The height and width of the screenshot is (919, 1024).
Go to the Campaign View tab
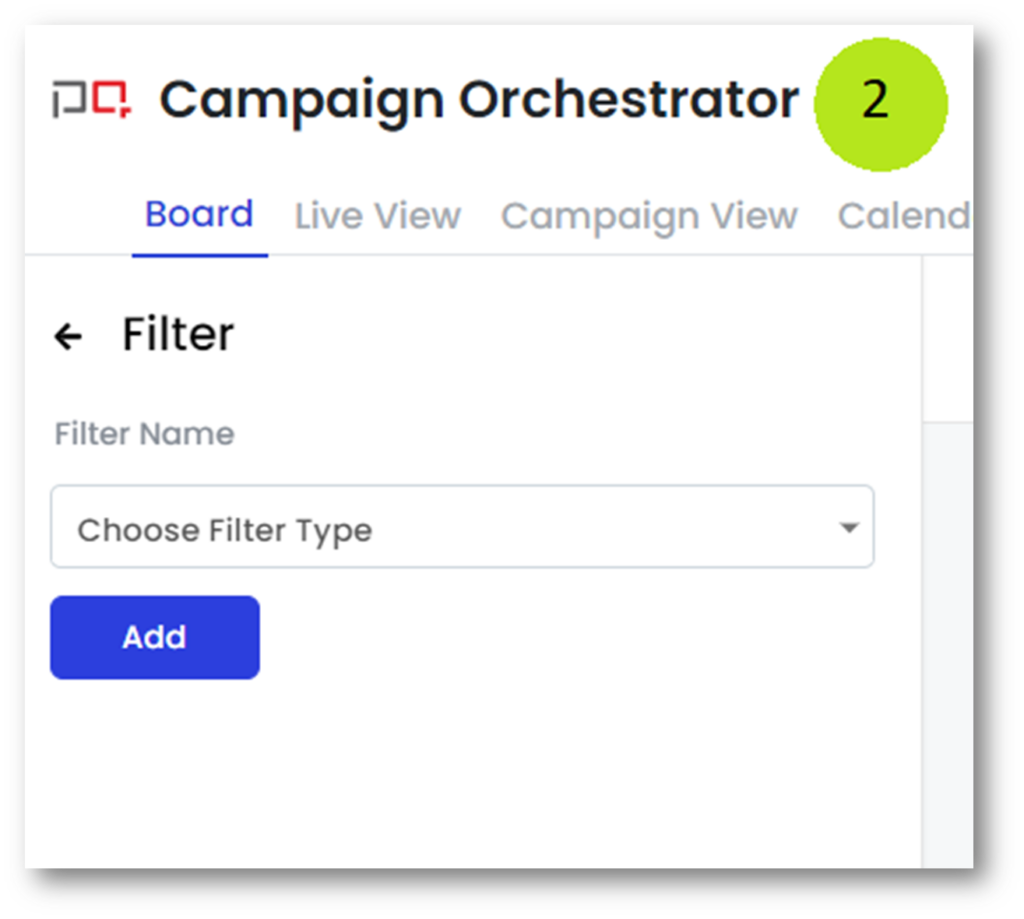tap(649, 216)
